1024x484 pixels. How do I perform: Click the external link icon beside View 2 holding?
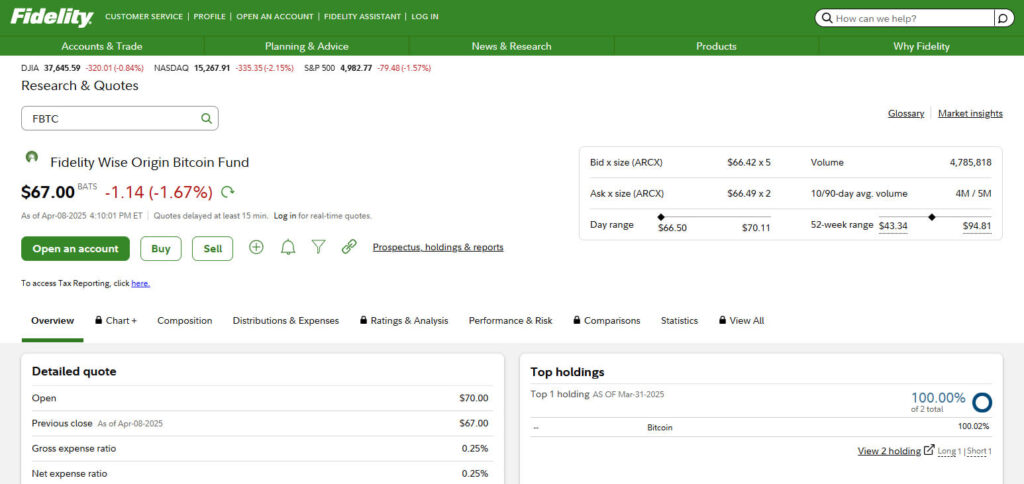[x=929, y=450]
